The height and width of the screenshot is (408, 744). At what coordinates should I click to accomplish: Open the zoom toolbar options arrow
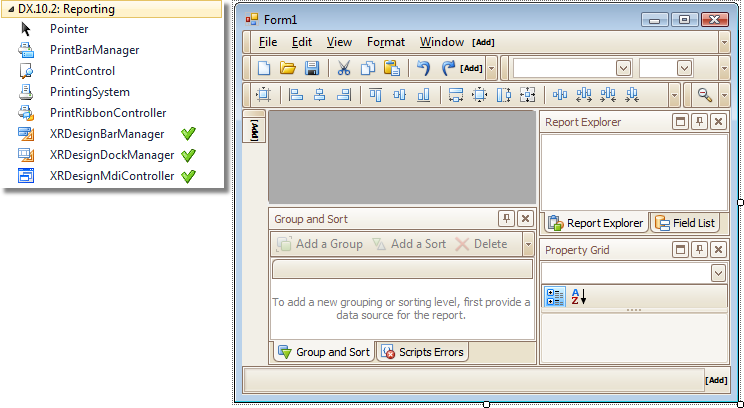pyautogui.click(x=724, y=95)
